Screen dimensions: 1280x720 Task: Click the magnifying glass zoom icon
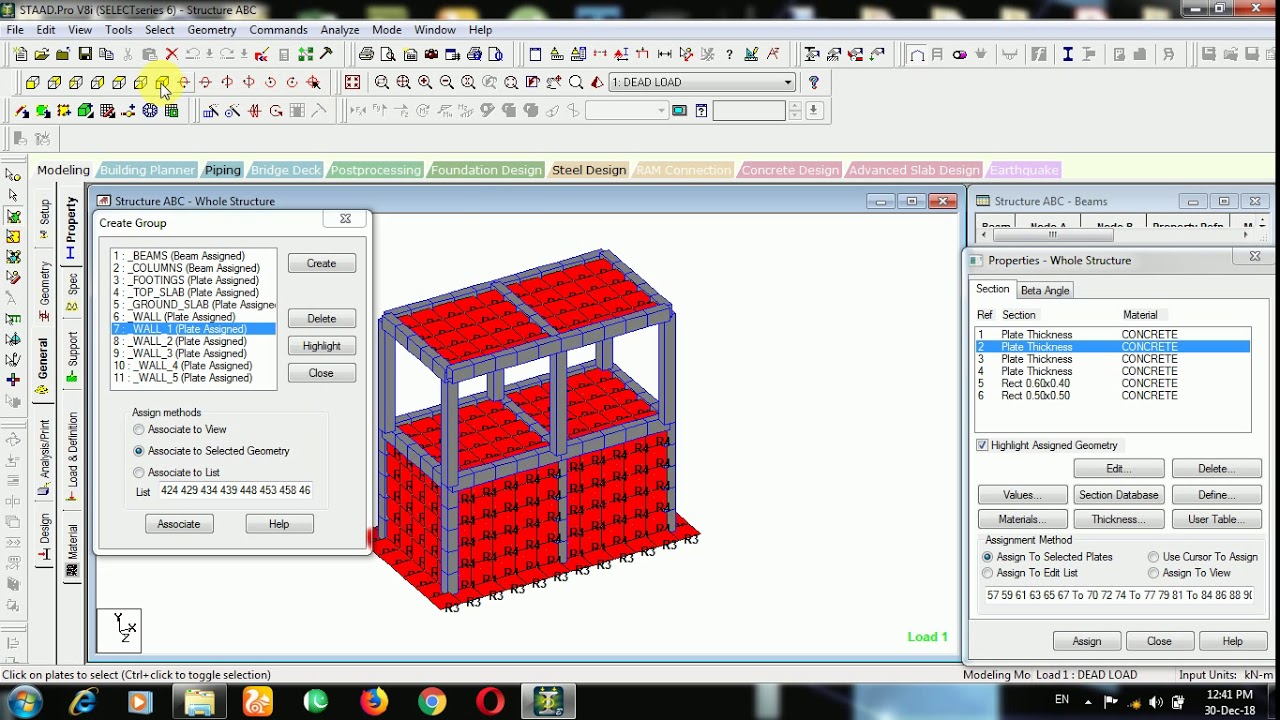(576, 82)
